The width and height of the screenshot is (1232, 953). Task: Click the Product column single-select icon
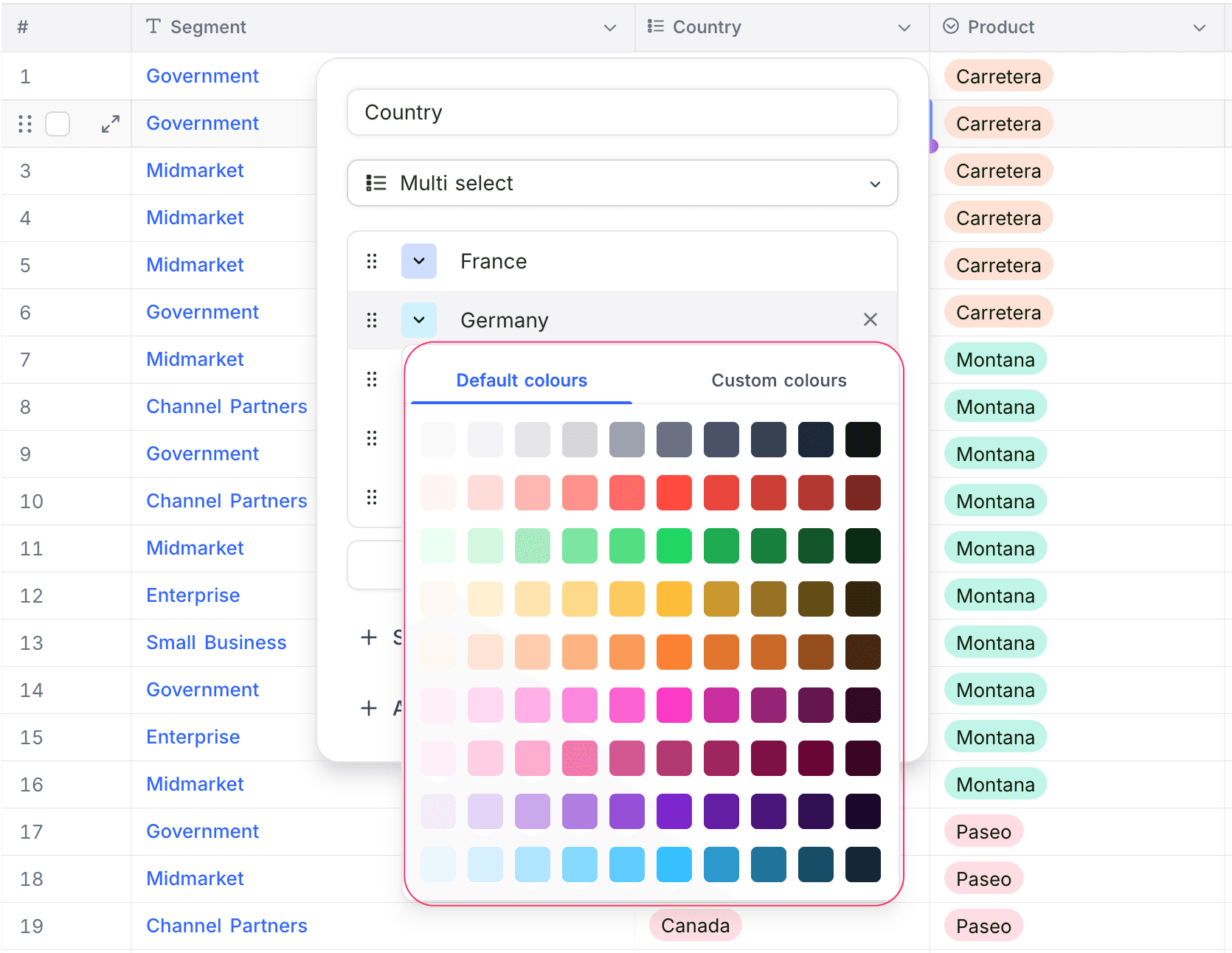(951, 27)
